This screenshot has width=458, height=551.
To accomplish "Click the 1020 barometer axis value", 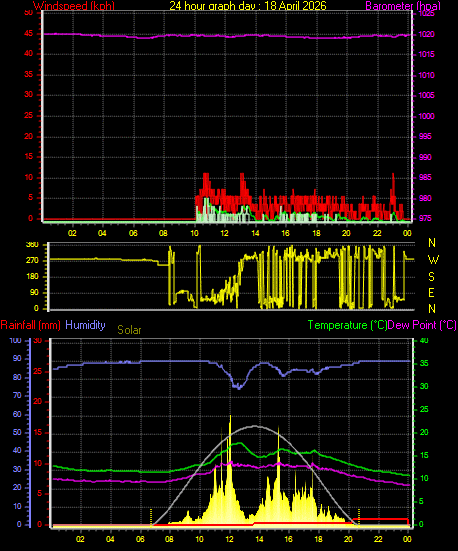I will (x=426, y=34).
